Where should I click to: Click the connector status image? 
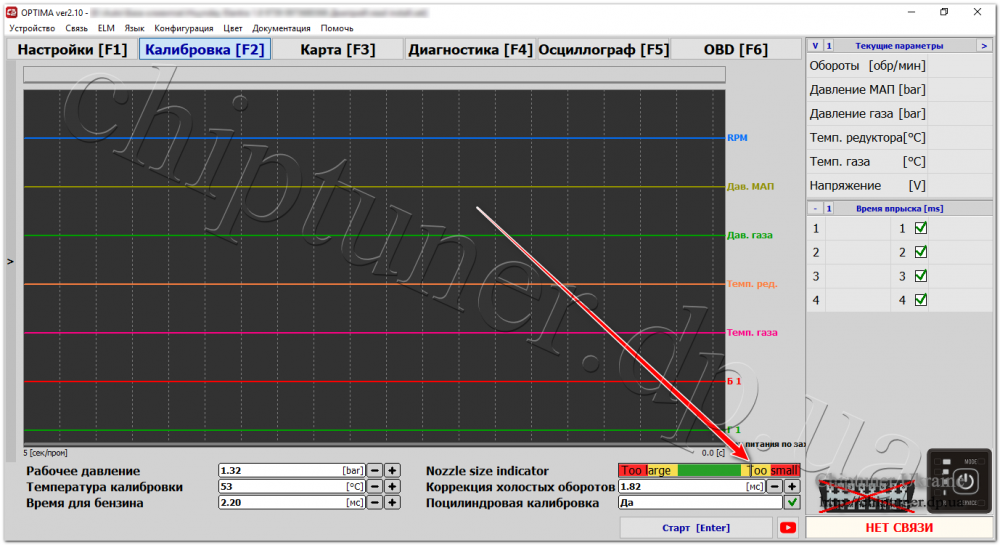coord(865,497)
